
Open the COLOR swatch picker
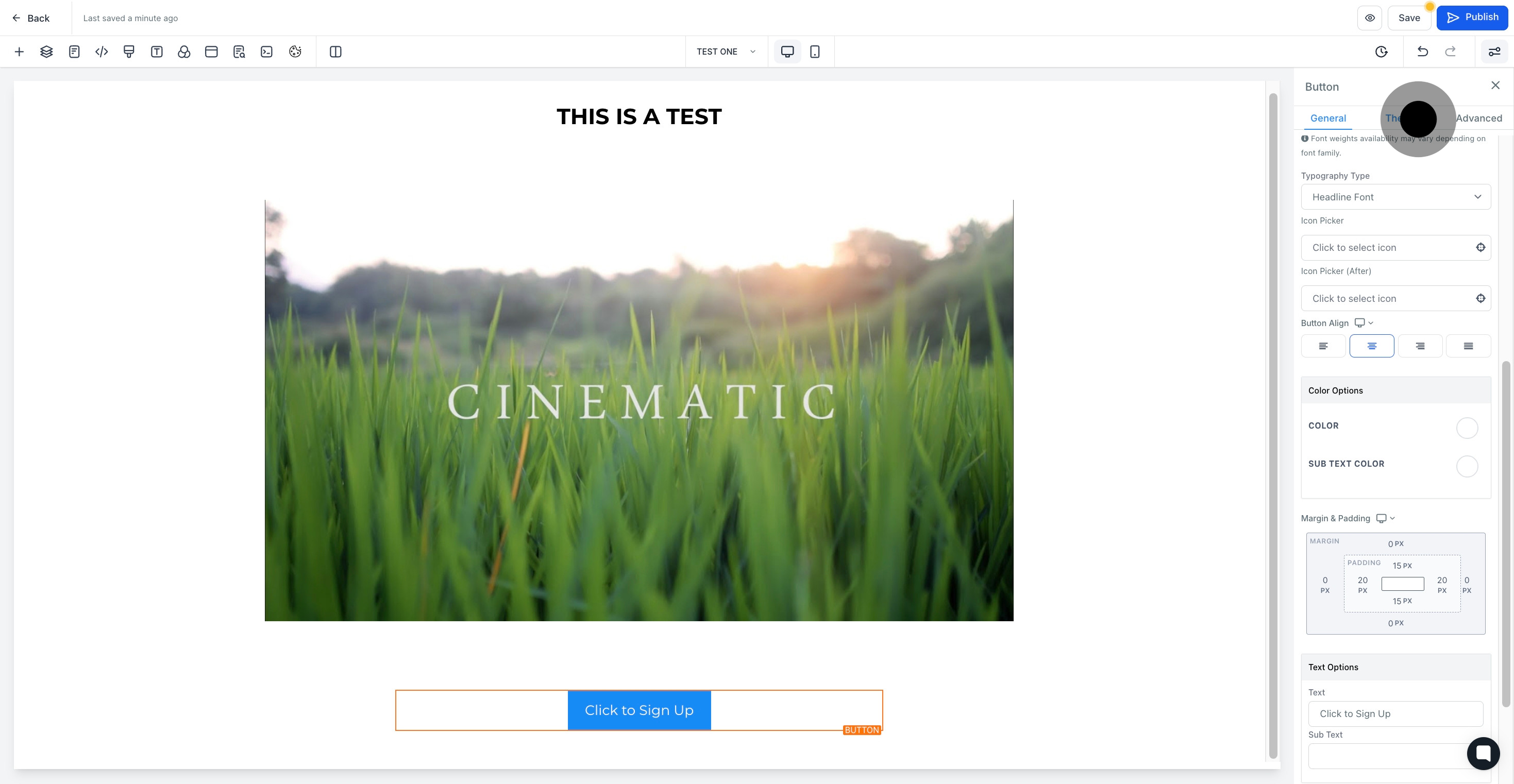[x=1467, y=428]
